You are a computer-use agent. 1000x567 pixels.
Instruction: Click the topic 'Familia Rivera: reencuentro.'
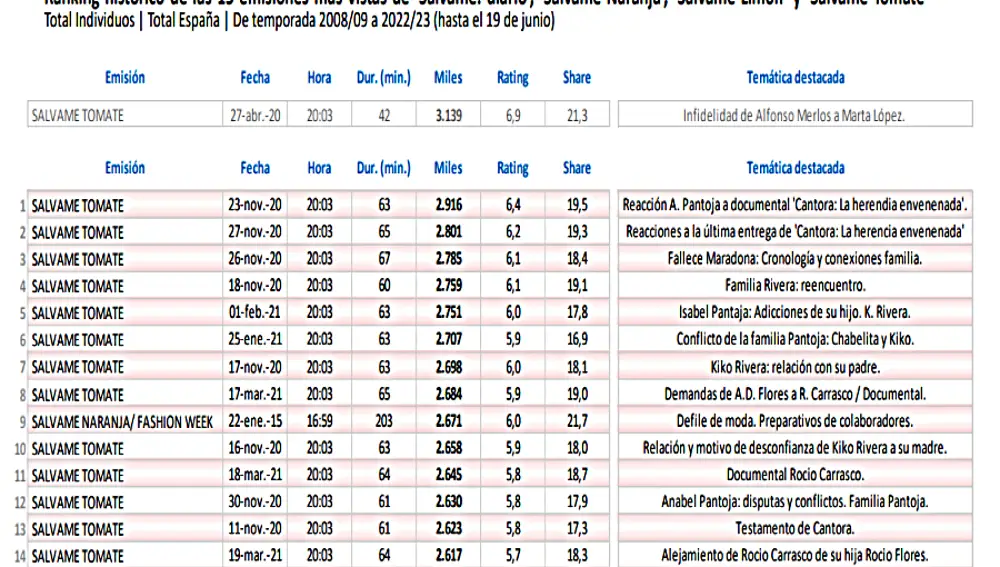click(795, 285)
